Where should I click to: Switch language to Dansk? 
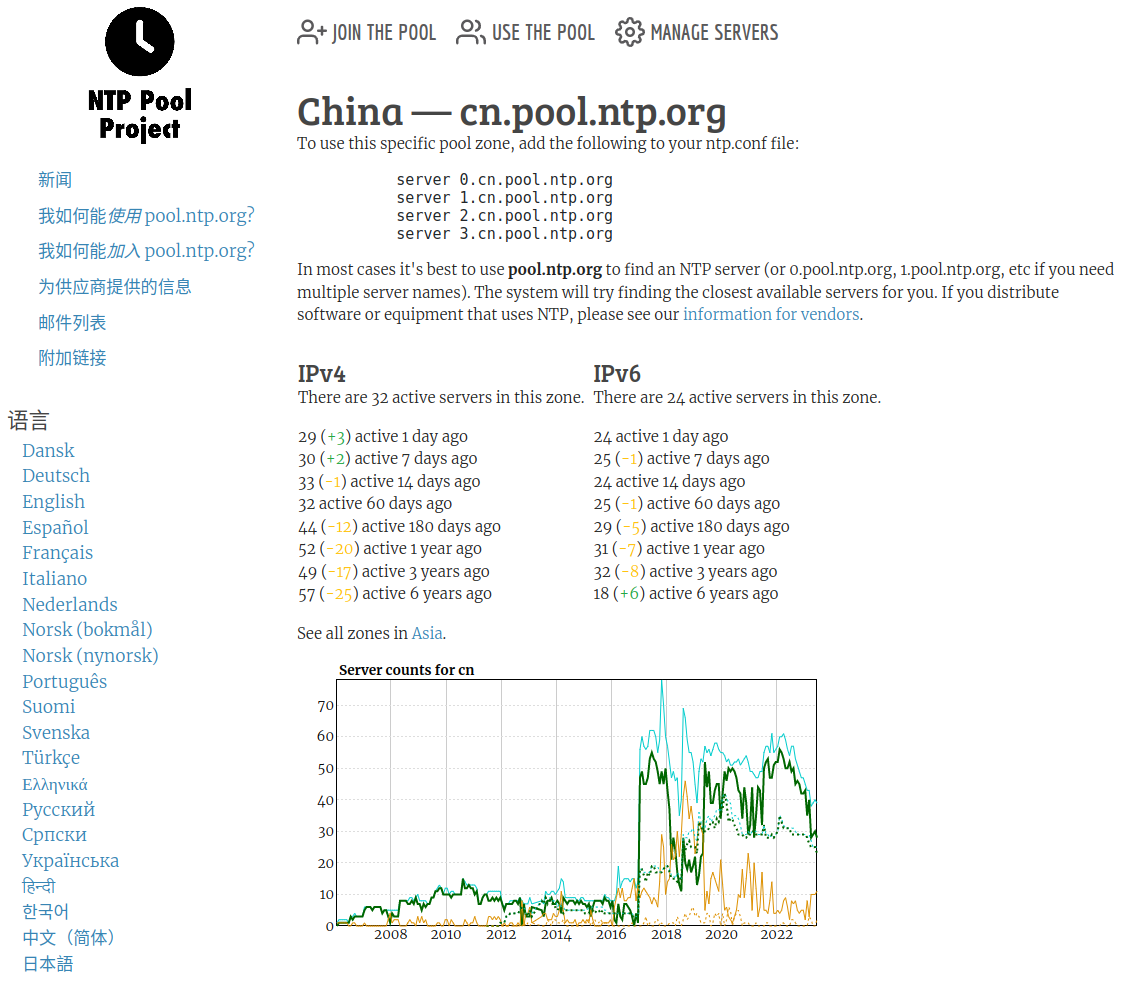48,450
